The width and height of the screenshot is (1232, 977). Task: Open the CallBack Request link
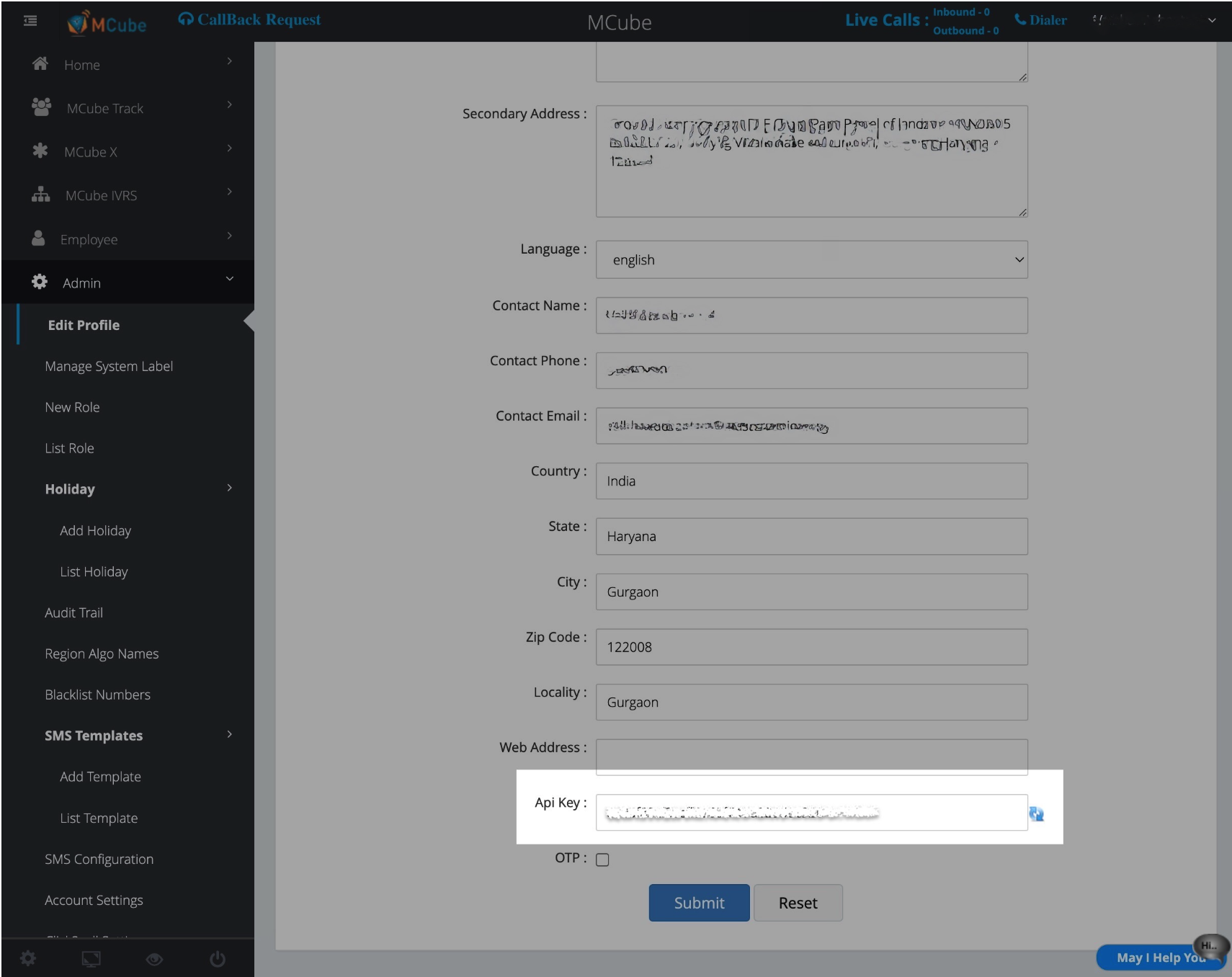250,20
